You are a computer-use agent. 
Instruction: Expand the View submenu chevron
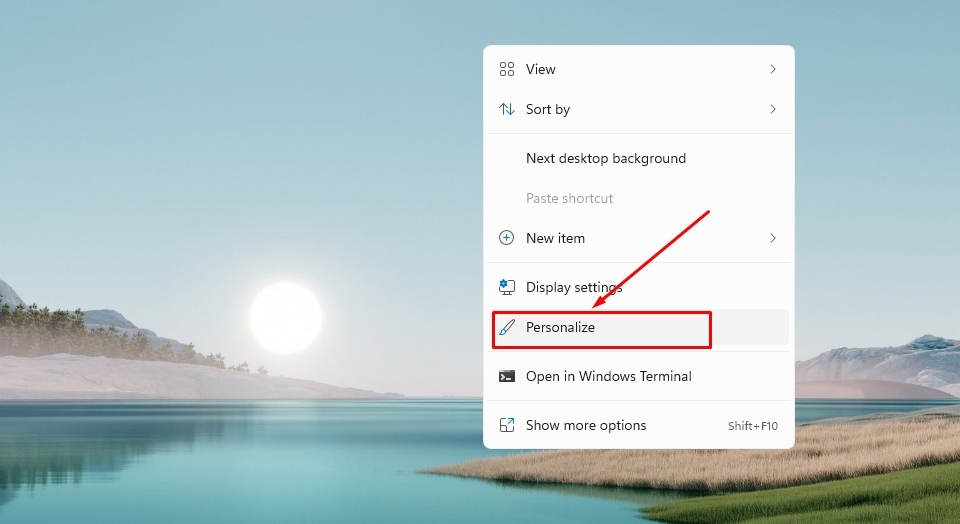coord(773,69)
